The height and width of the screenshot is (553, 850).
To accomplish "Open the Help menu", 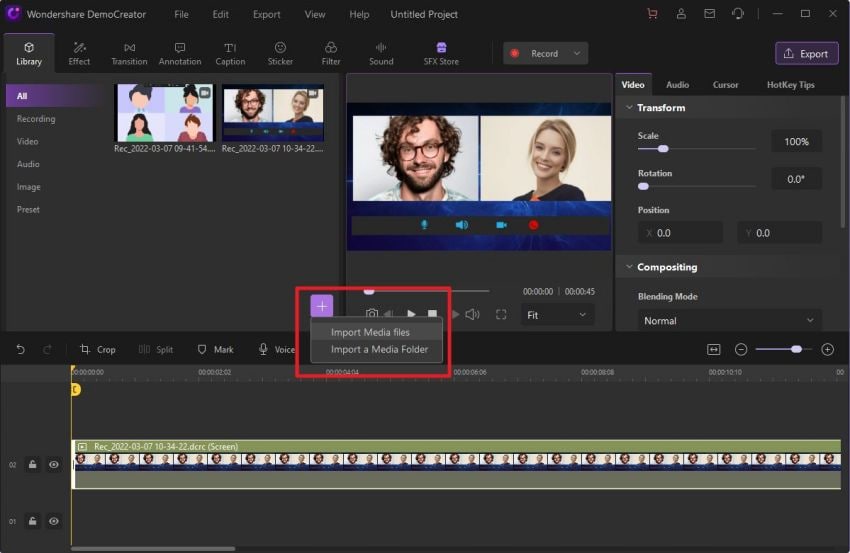I will point(359,15).
